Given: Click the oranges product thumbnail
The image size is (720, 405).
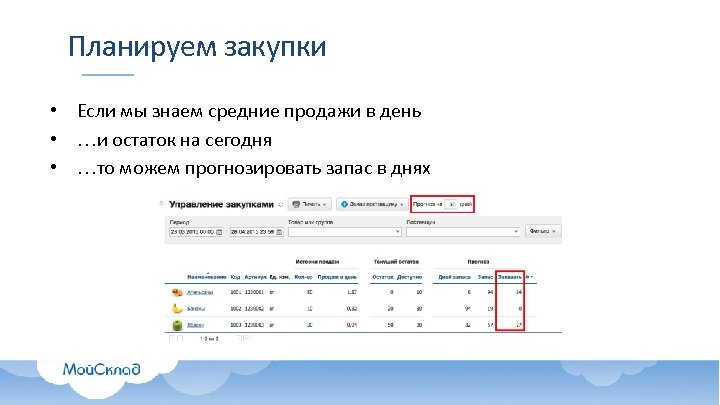Looking at the screenshot, I should tap(177, 292).
